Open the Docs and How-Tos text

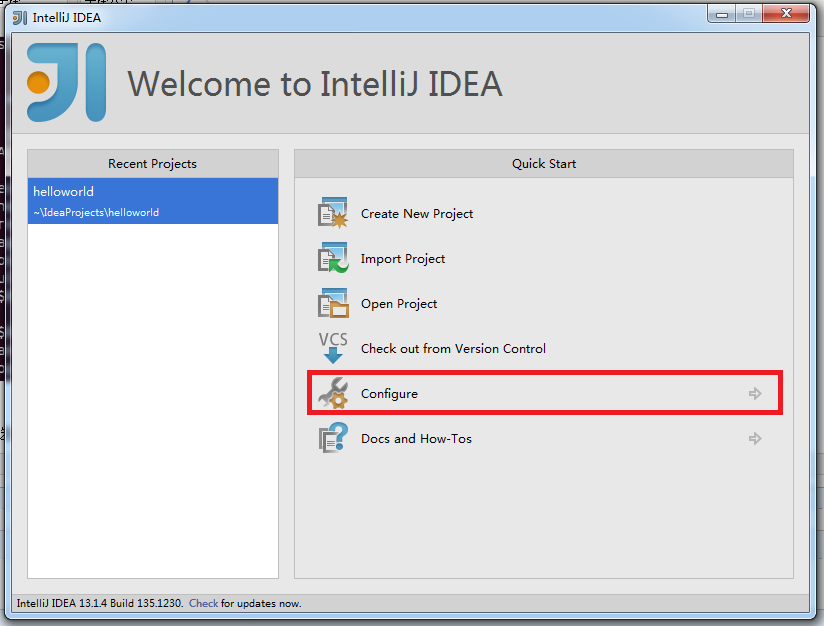click(x=416, y=439)
